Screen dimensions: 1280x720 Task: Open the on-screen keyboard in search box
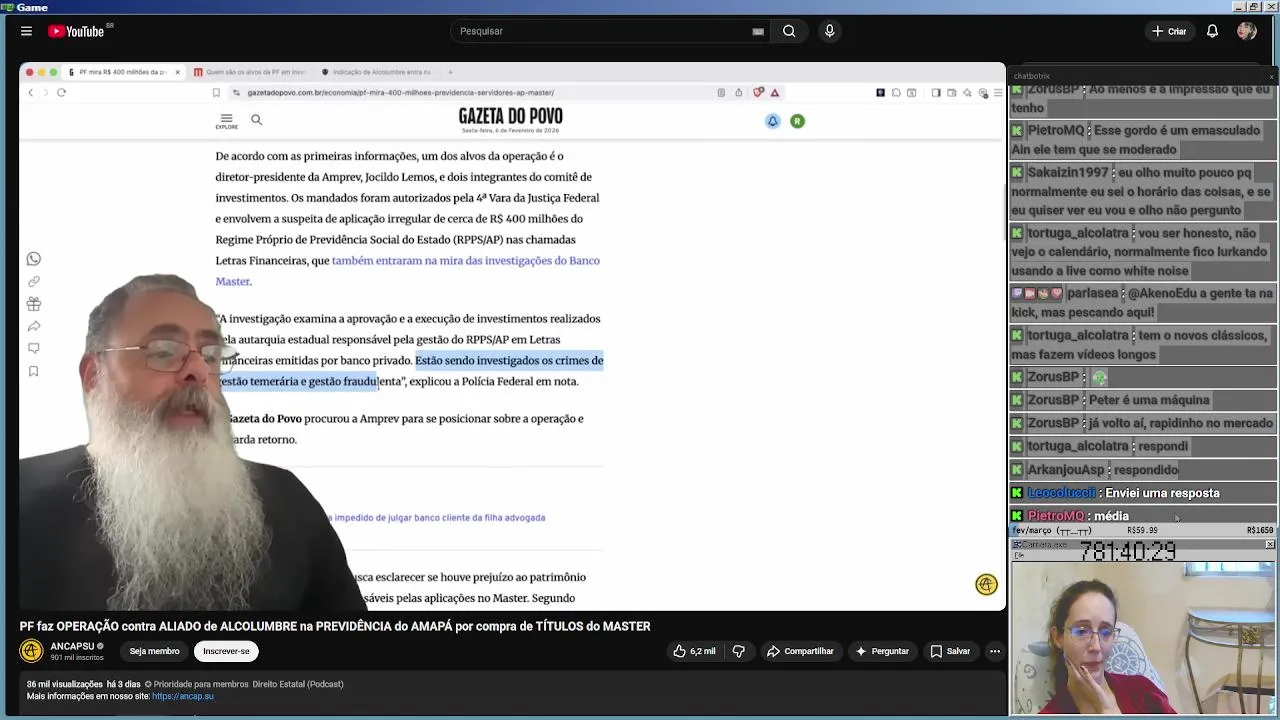758,31
